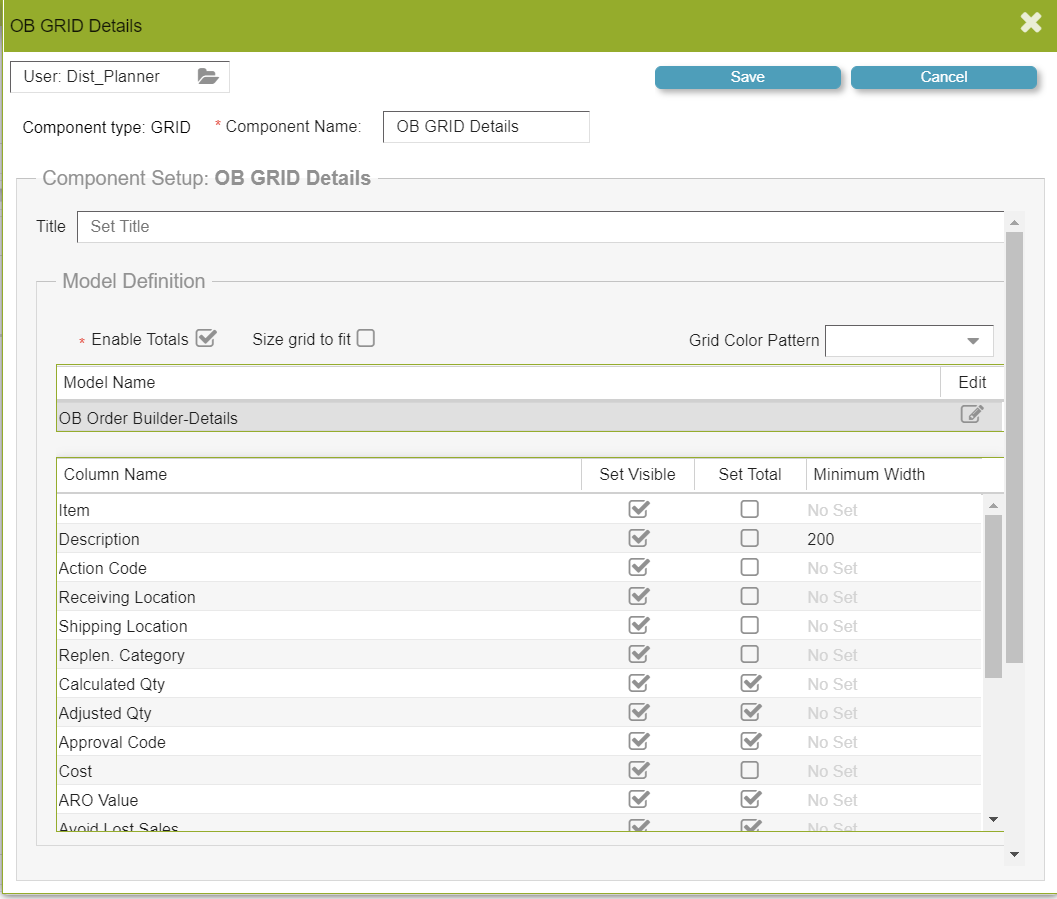Click the Component Name text box
Screen dimensions: 1057x899
coord(486,127)
